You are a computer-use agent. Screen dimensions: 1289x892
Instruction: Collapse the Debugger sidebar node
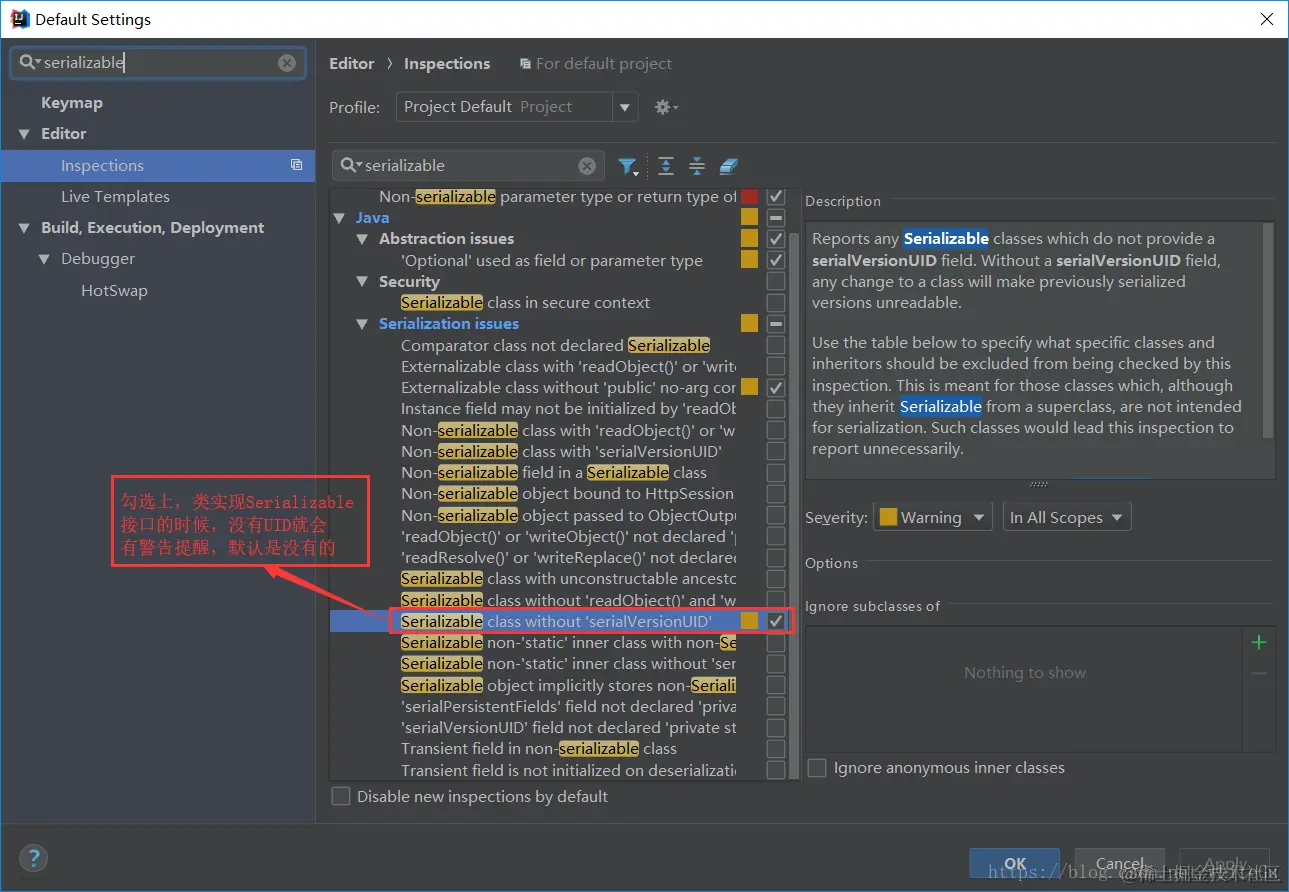(x=44, y=259)
